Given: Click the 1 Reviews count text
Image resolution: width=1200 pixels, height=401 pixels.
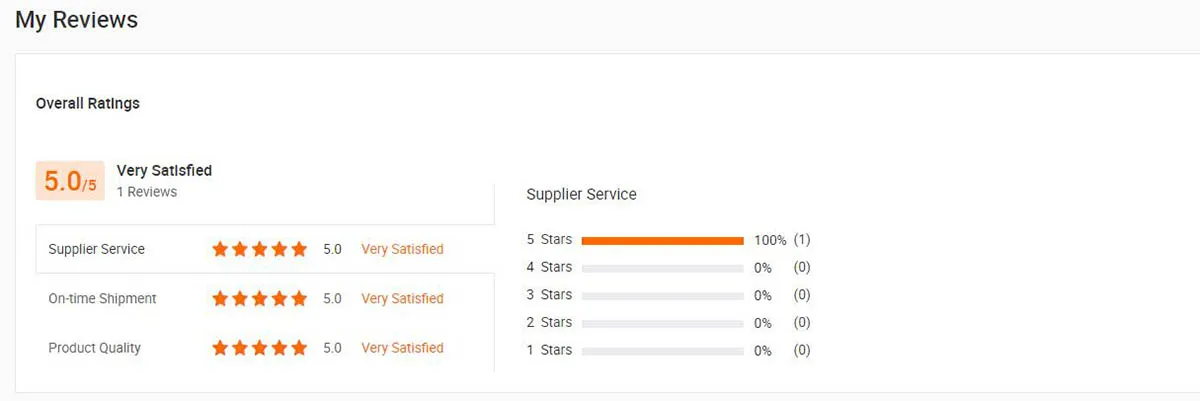Looking at the screenshot, I should (147, 192).
